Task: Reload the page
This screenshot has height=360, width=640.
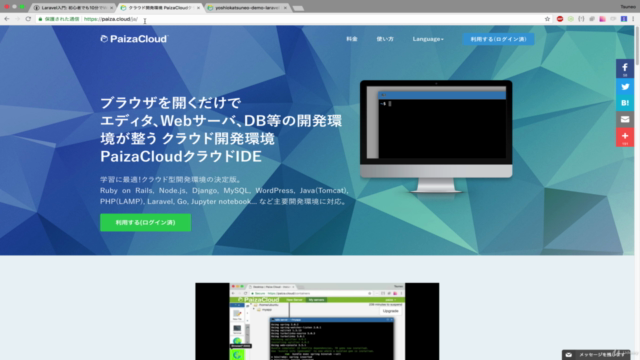Action: tap(28, 19)
